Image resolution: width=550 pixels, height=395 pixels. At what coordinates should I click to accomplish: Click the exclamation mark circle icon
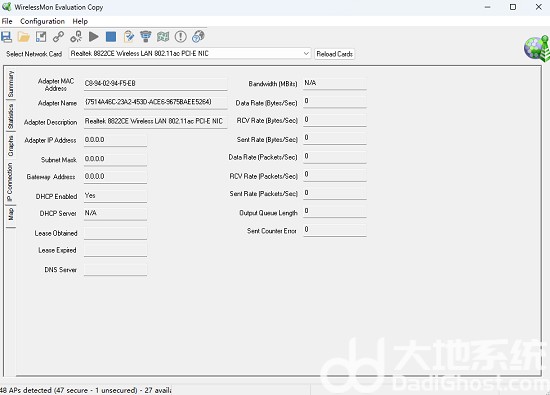click(x=180, y=36)
